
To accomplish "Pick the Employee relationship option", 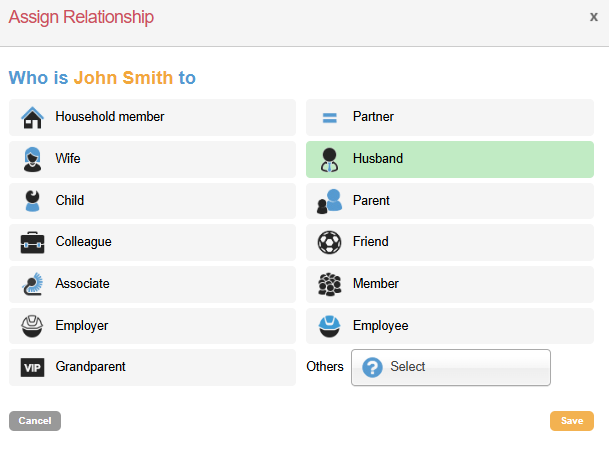I will coord(449,326).
